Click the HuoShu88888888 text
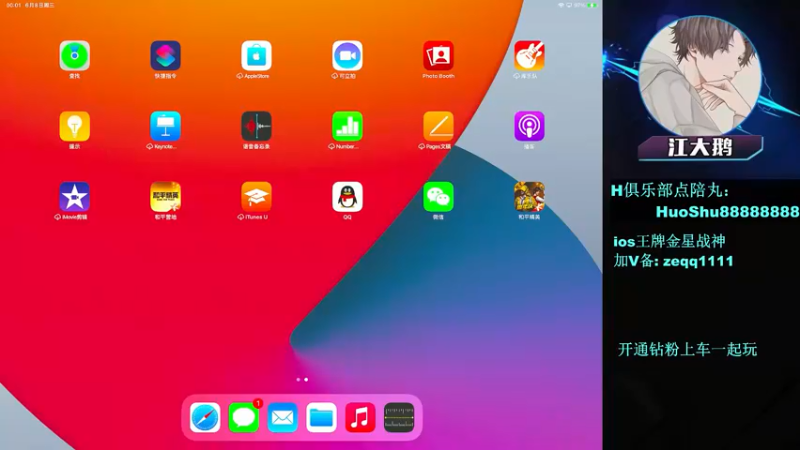 pyautogui.click(x=728, y=212)
